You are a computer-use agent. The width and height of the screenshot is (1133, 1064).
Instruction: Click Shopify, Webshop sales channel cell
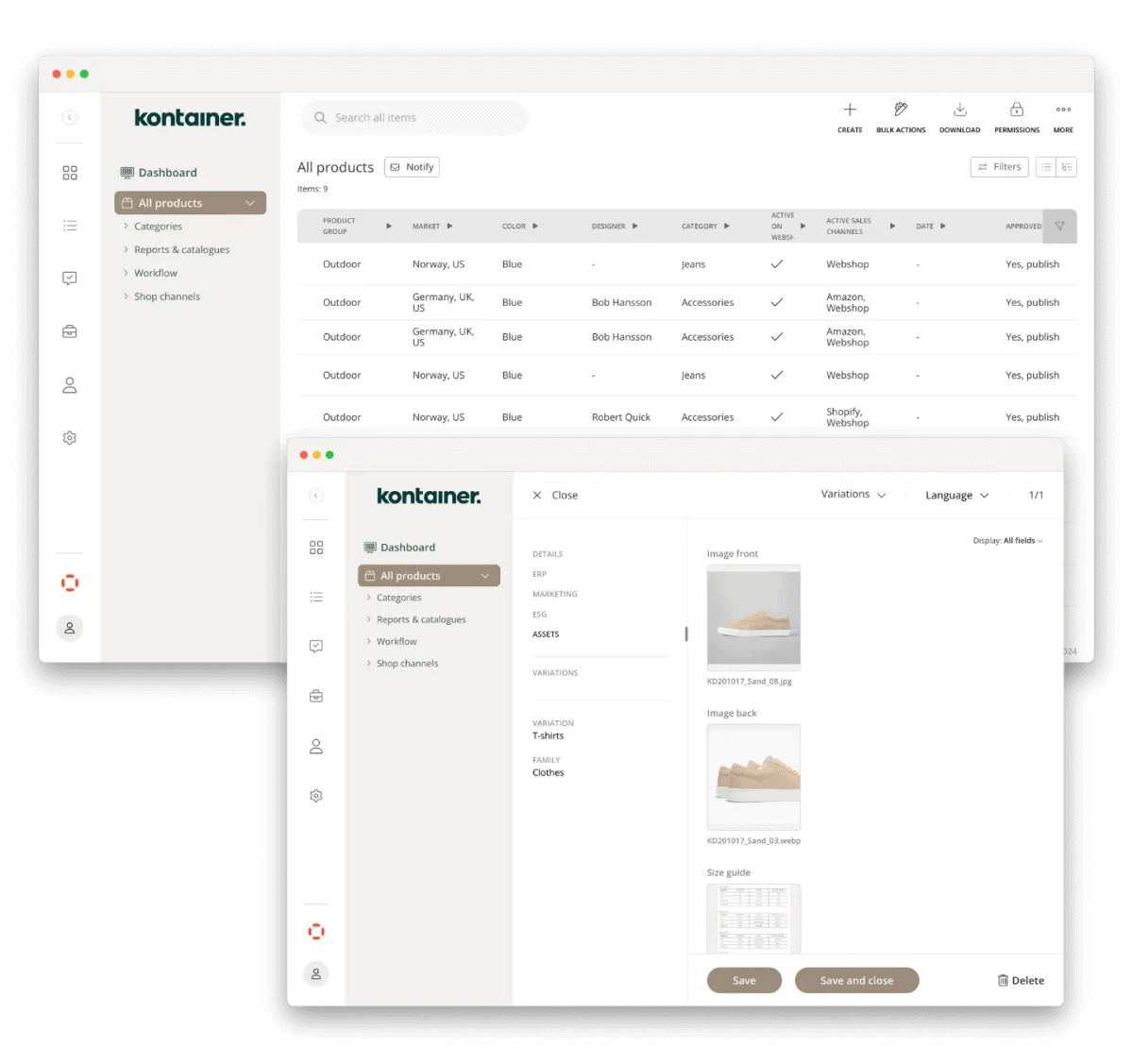pos(848,417)
